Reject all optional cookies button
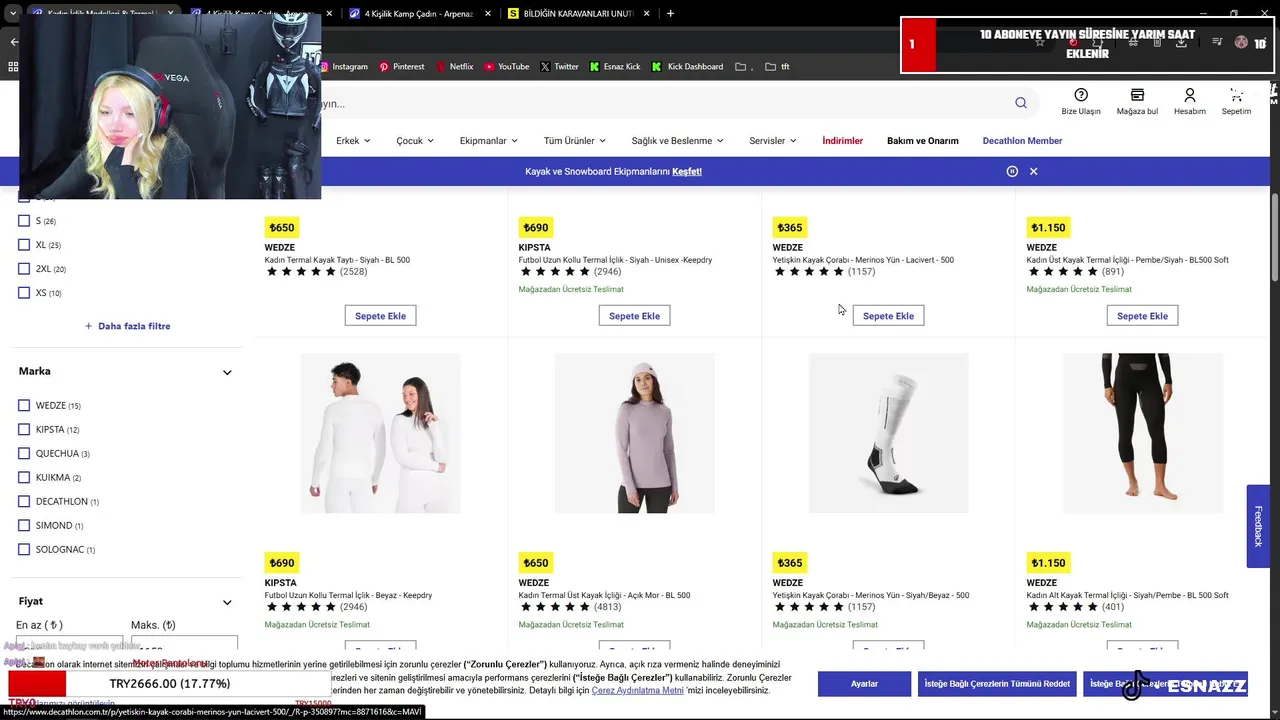Viewport: 1280px width, 720px height. click(x=997, y=684)
